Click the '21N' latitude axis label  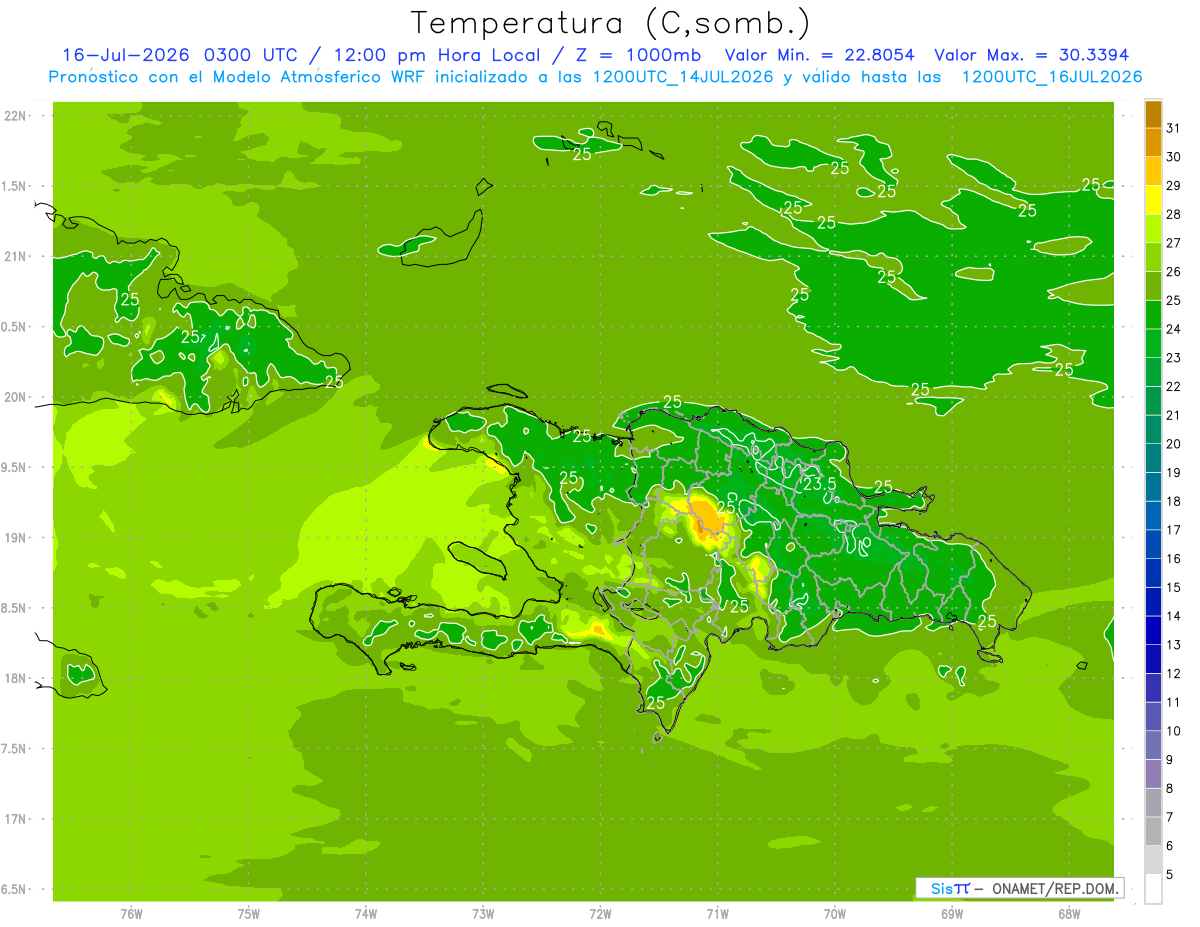(x=15, y=256)
